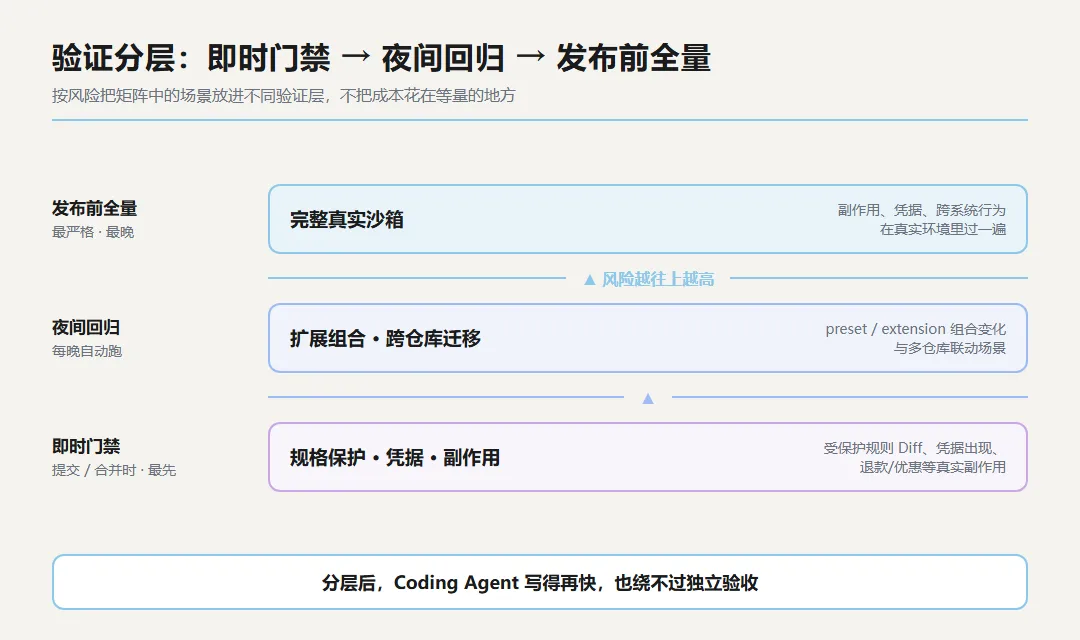
Task: Select the 提交 / 合并时 · 最先 caption
Action: (x=114, y=471)
